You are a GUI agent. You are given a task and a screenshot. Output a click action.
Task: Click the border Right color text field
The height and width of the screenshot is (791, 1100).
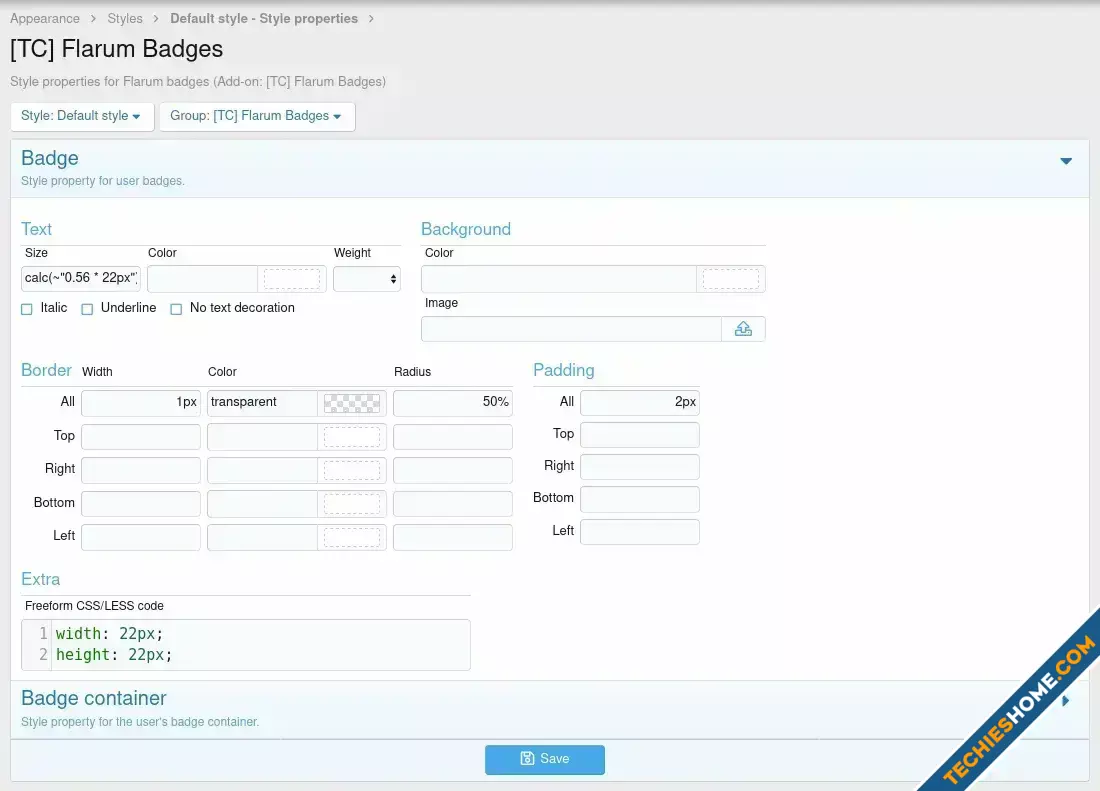click(x=262, y=470)
